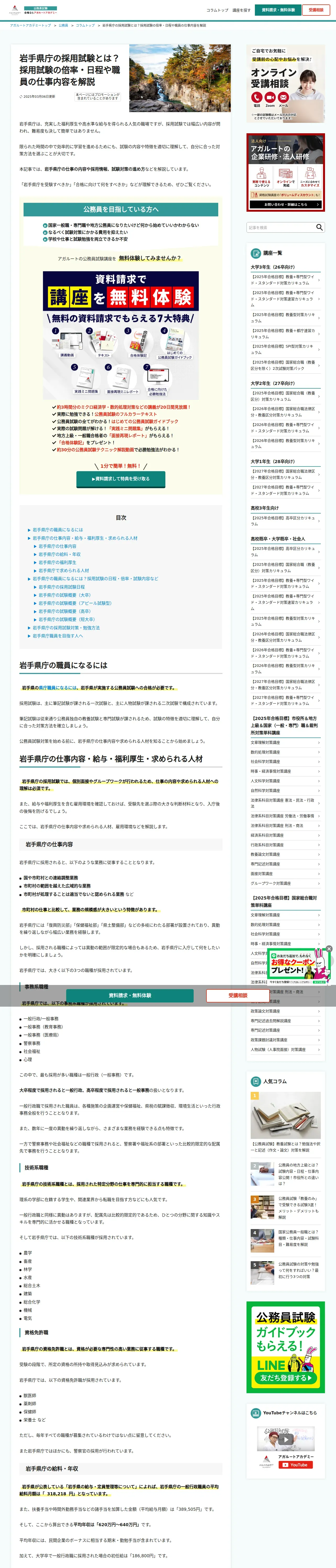Click 資料請求して特典を受け取る button
The height and width of the screenshot is (1568, 336).
pos(120,479)
